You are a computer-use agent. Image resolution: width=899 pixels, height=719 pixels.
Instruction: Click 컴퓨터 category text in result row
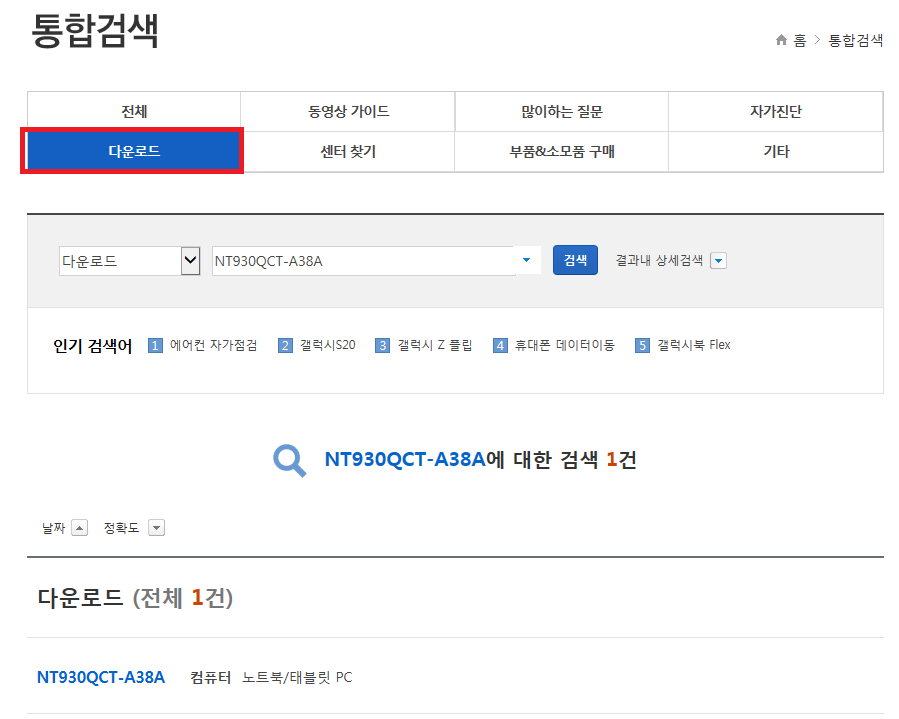coord(210,678)
